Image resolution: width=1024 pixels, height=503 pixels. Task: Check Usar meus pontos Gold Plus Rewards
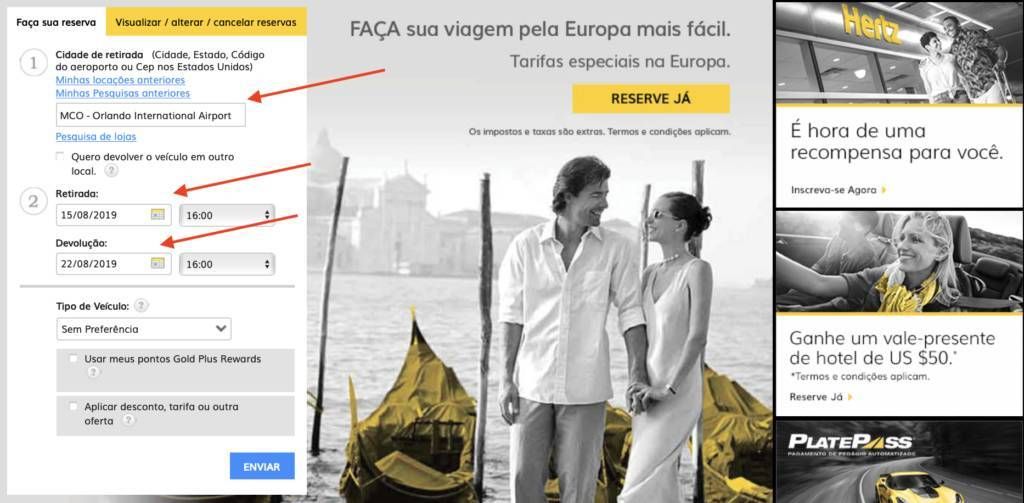pos(73,359)
